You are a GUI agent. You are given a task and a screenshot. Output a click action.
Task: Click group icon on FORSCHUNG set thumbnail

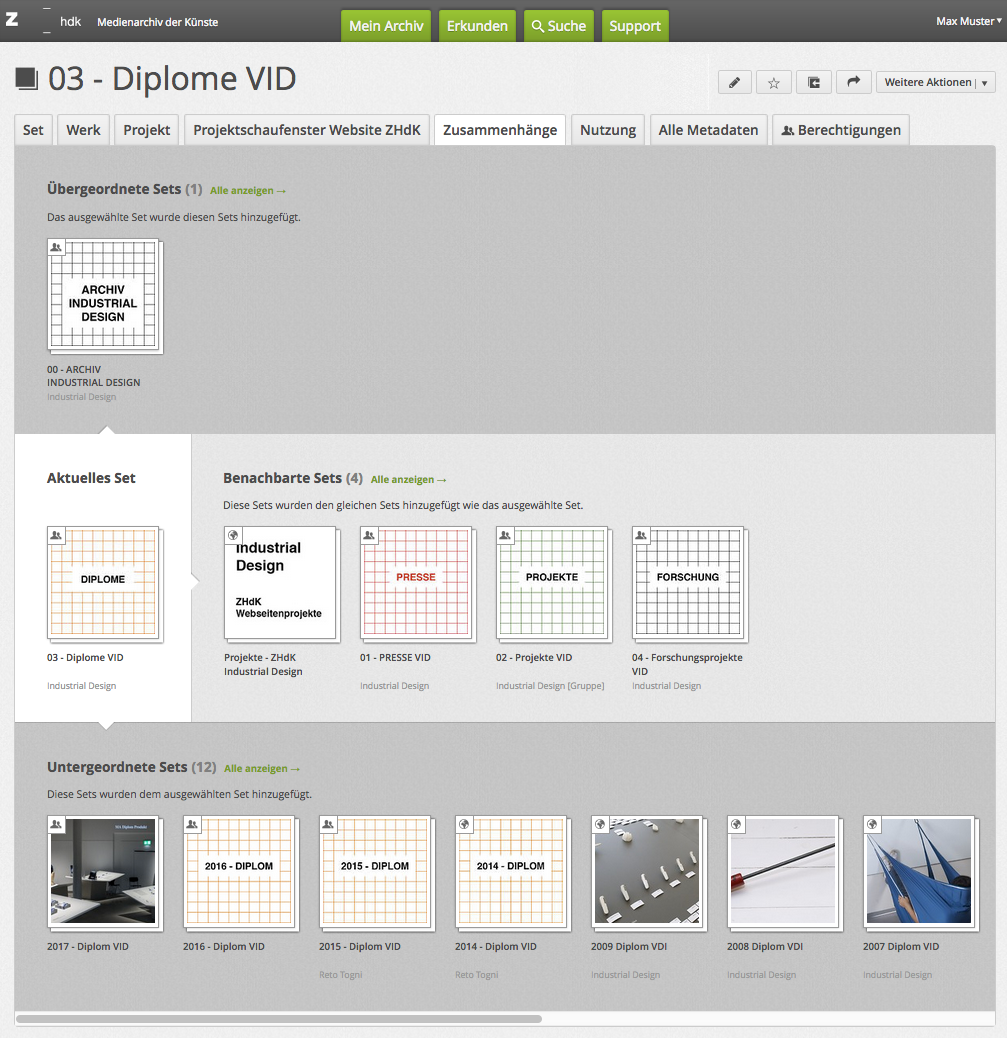(641, 536)
